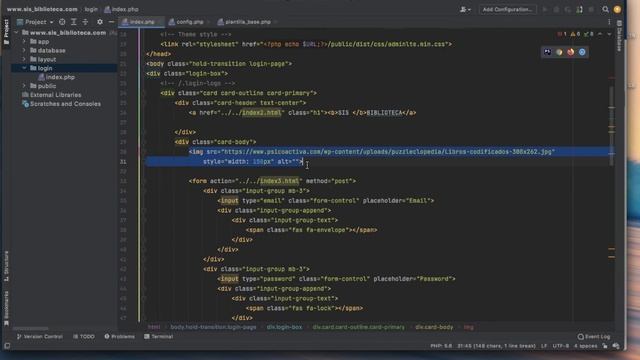Click Select Opened File target icon
Screen dimensions: 640x360
coord(62,22)
